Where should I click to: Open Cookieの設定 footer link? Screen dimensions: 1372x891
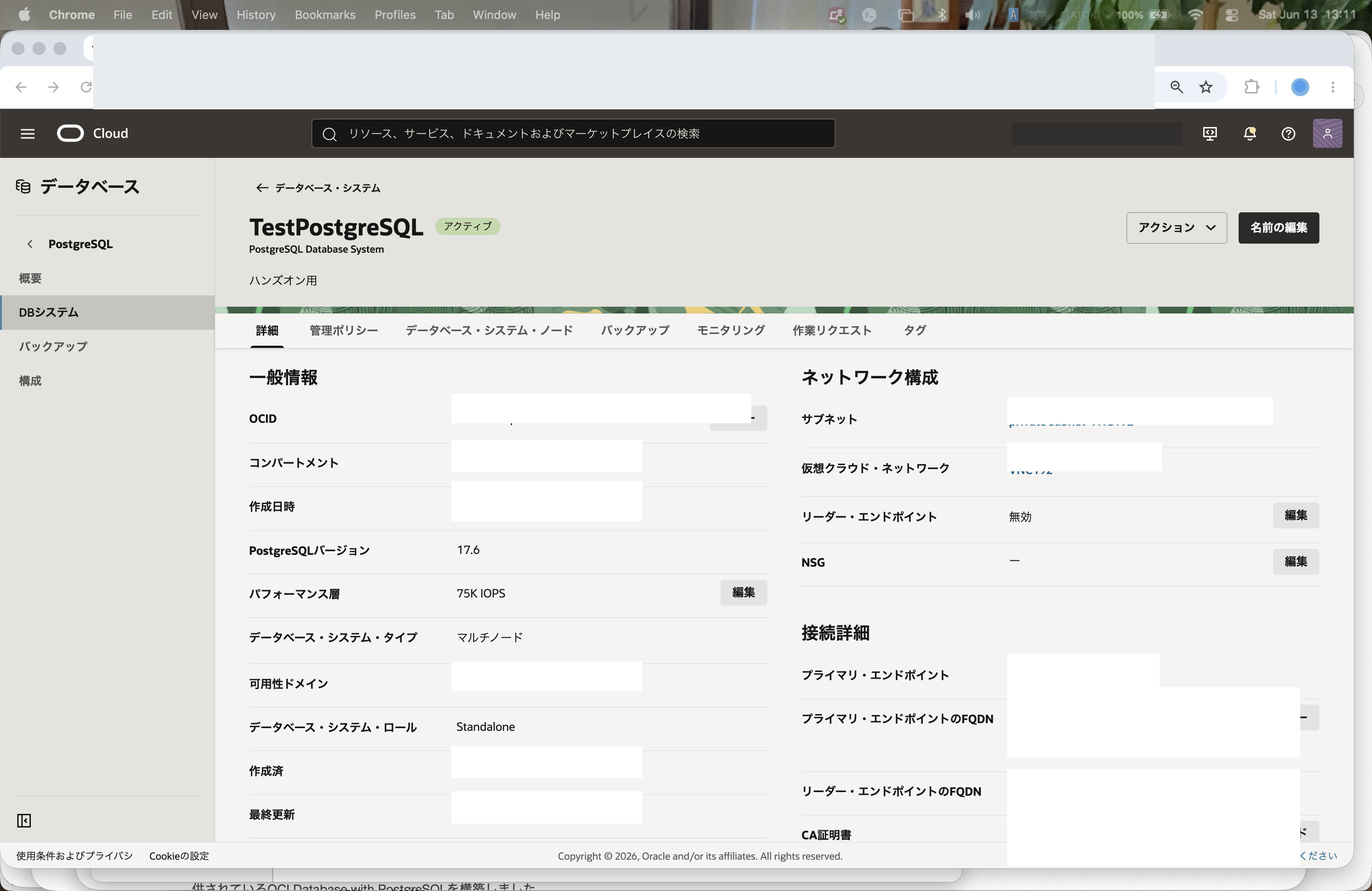click(x=179, y=856)
